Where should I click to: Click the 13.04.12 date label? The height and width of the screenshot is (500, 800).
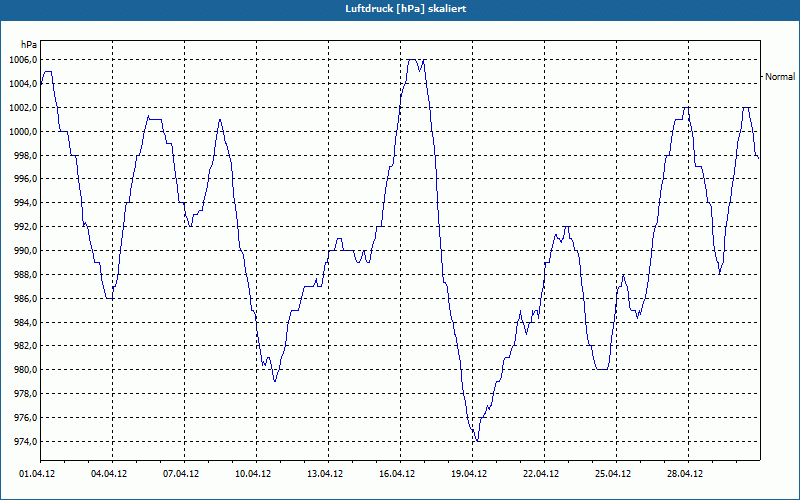pyautogui.click(x=325, y=474)
